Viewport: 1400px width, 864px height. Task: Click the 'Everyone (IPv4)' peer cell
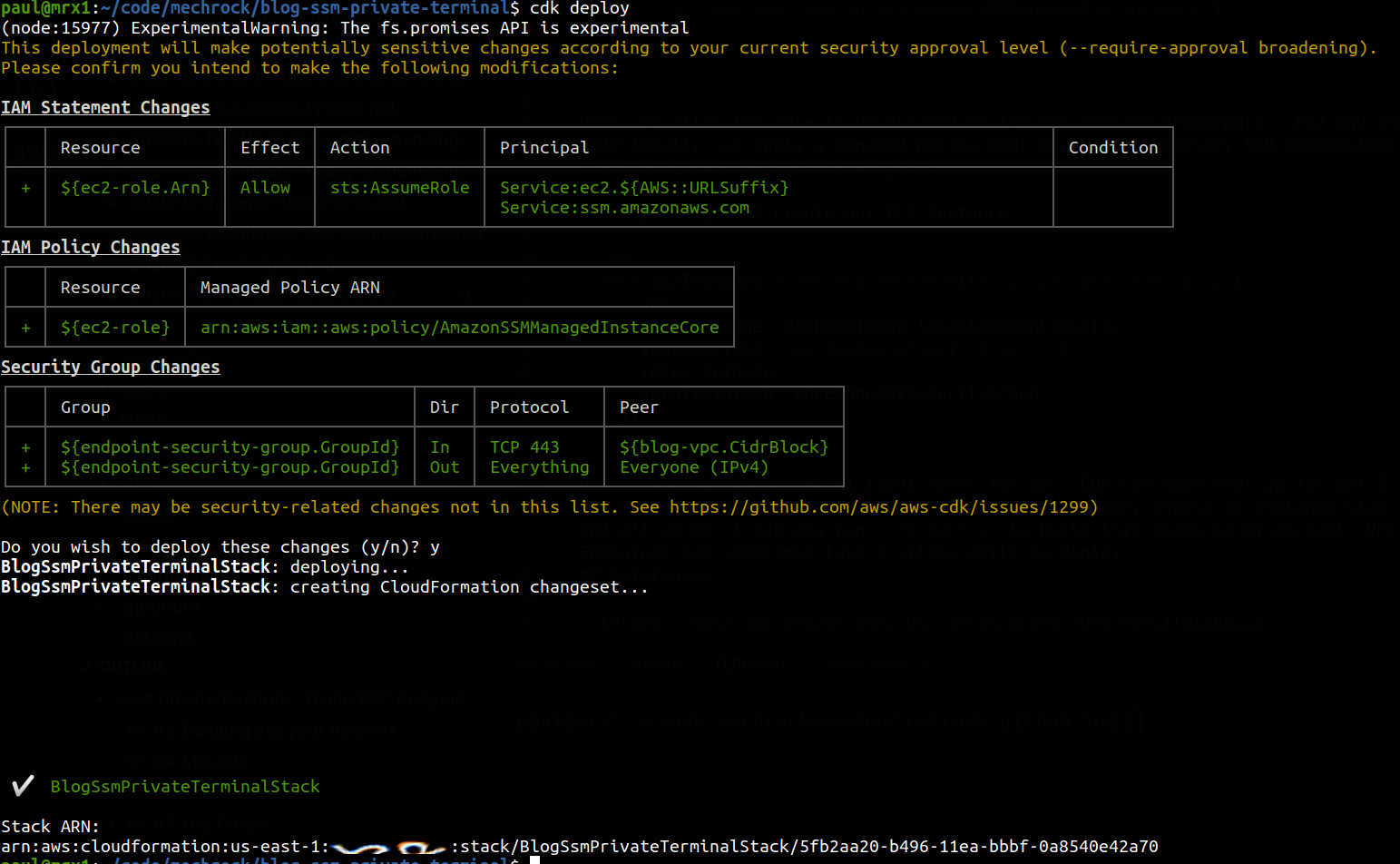coord(694,466)
